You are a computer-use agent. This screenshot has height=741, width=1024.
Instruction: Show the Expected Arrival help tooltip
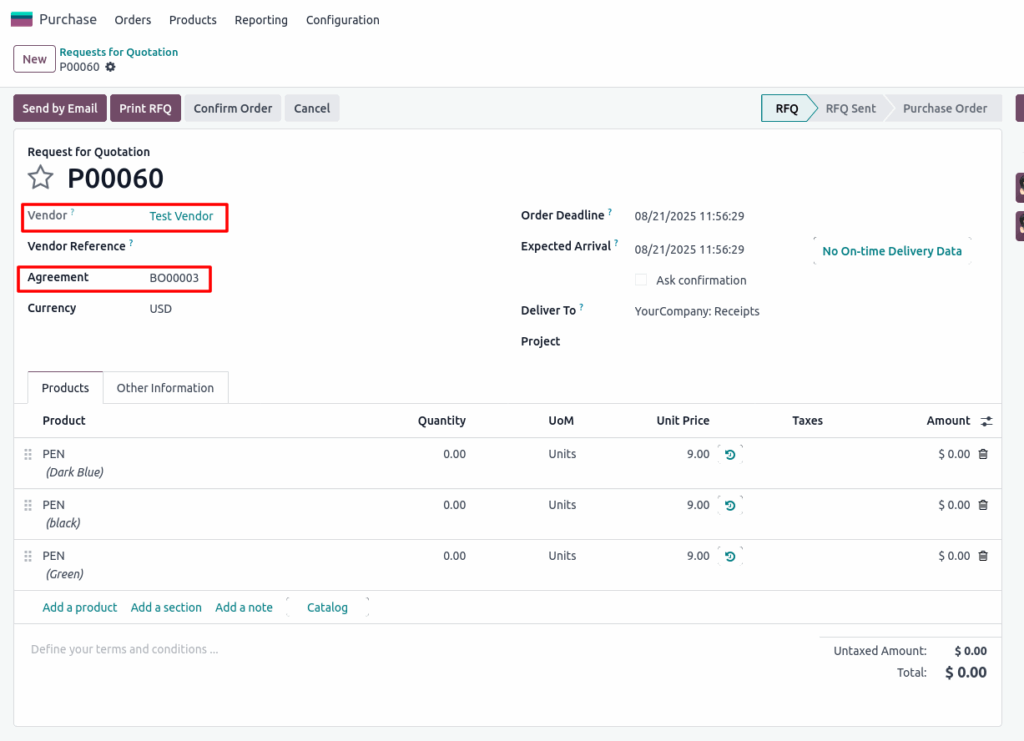tap(616, 242)
